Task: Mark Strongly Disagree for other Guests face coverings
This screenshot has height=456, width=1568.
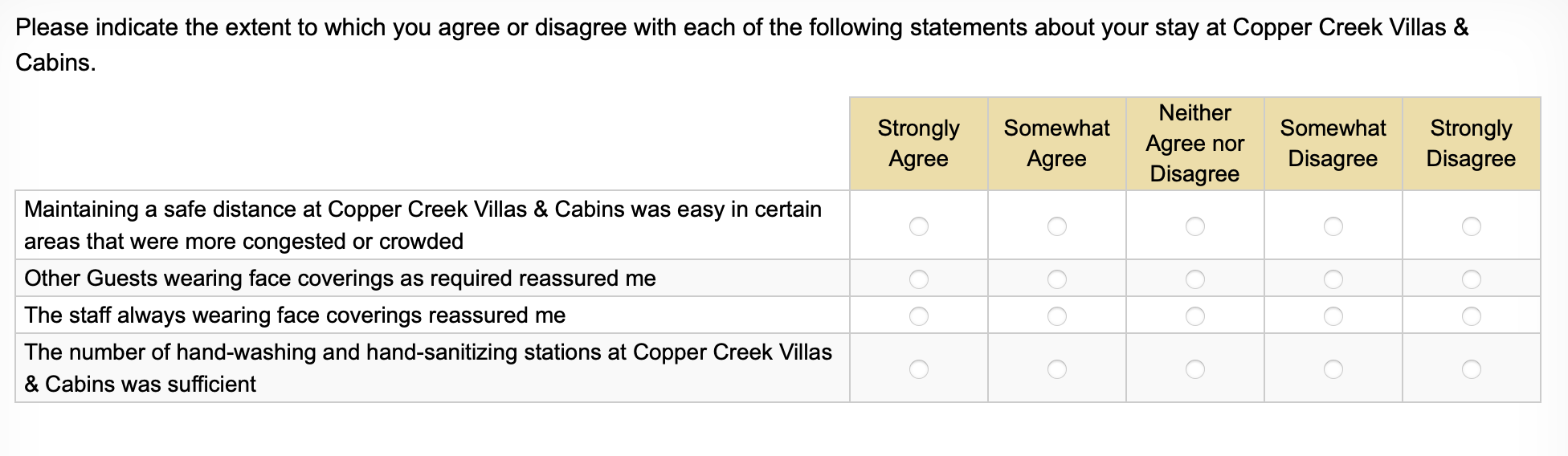Action: tap(1472, 279)
